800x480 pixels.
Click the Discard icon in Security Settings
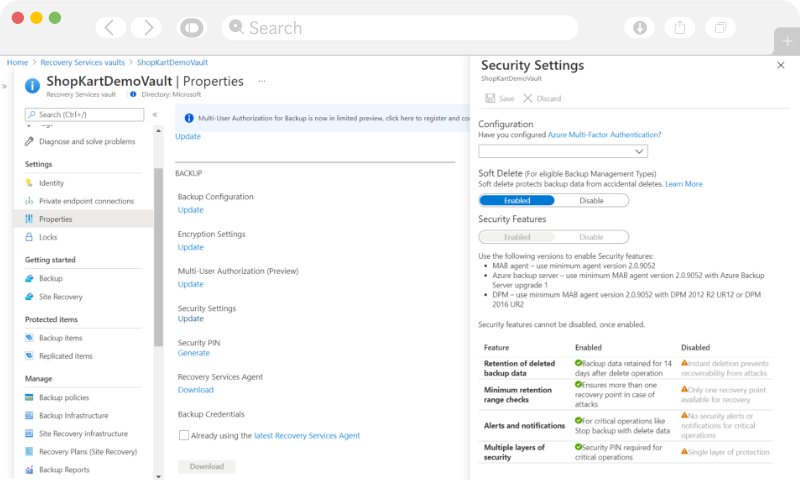(527, 99)
